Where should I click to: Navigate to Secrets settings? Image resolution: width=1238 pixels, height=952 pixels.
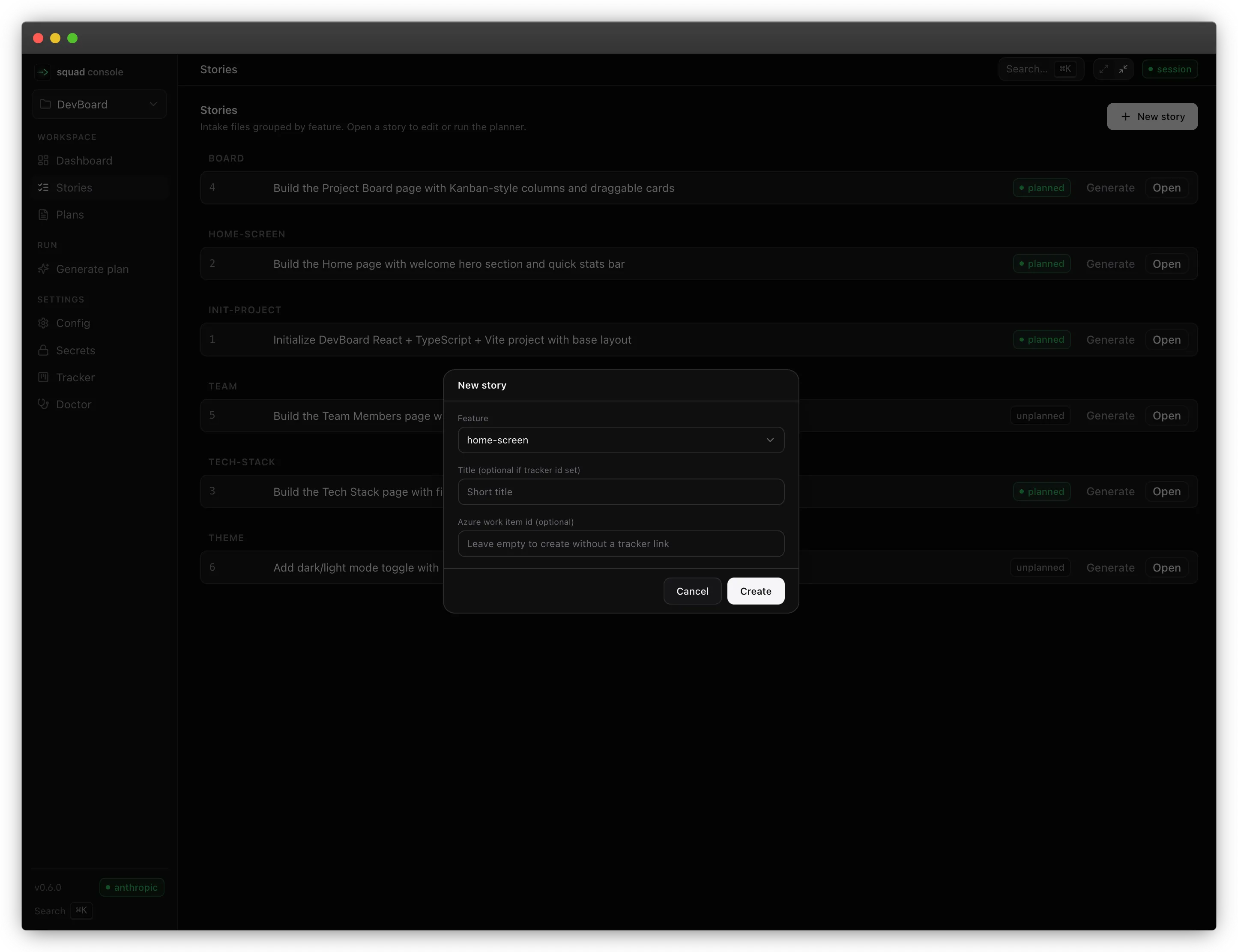(99, 350)
